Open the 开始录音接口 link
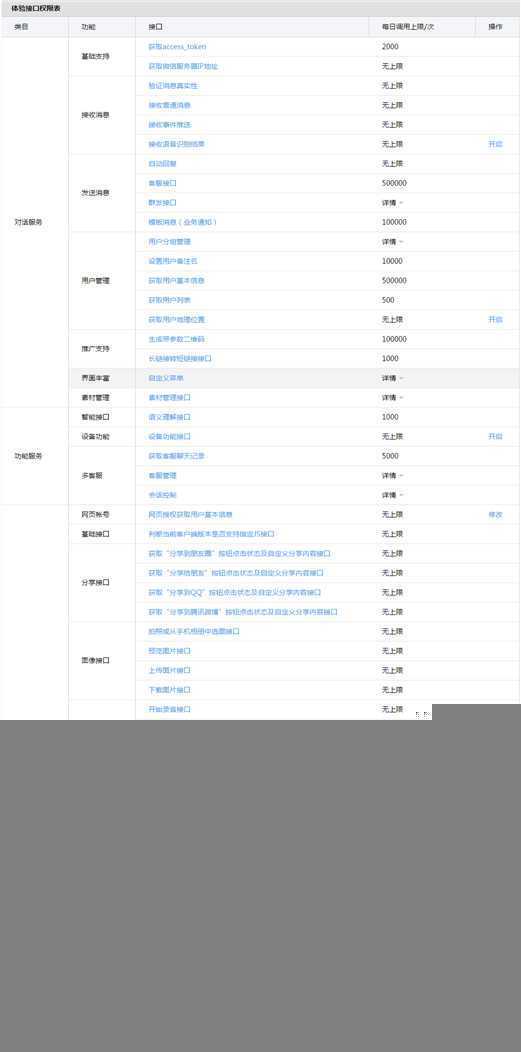Screen dimensions: 521x1052 click(170, 709)
